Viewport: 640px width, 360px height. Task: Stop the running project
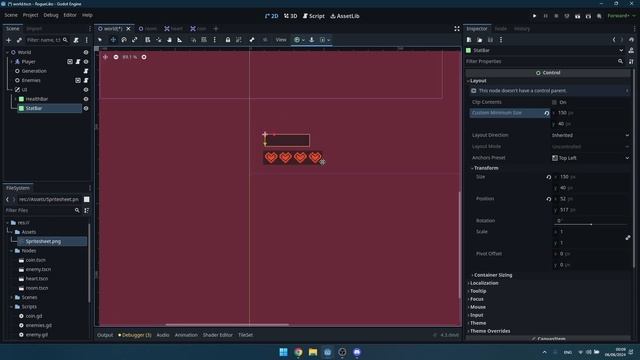[556, 16]
